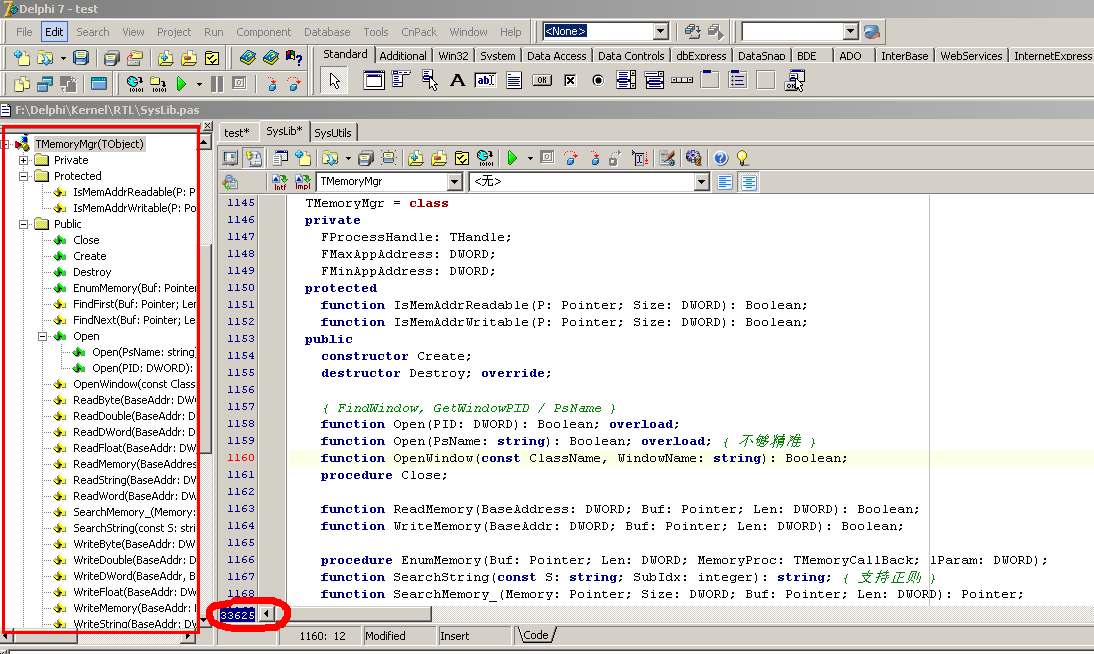Switch to the SysUtils editor tab
Viewport: 1094px width, 654px height.
(333, 133)
